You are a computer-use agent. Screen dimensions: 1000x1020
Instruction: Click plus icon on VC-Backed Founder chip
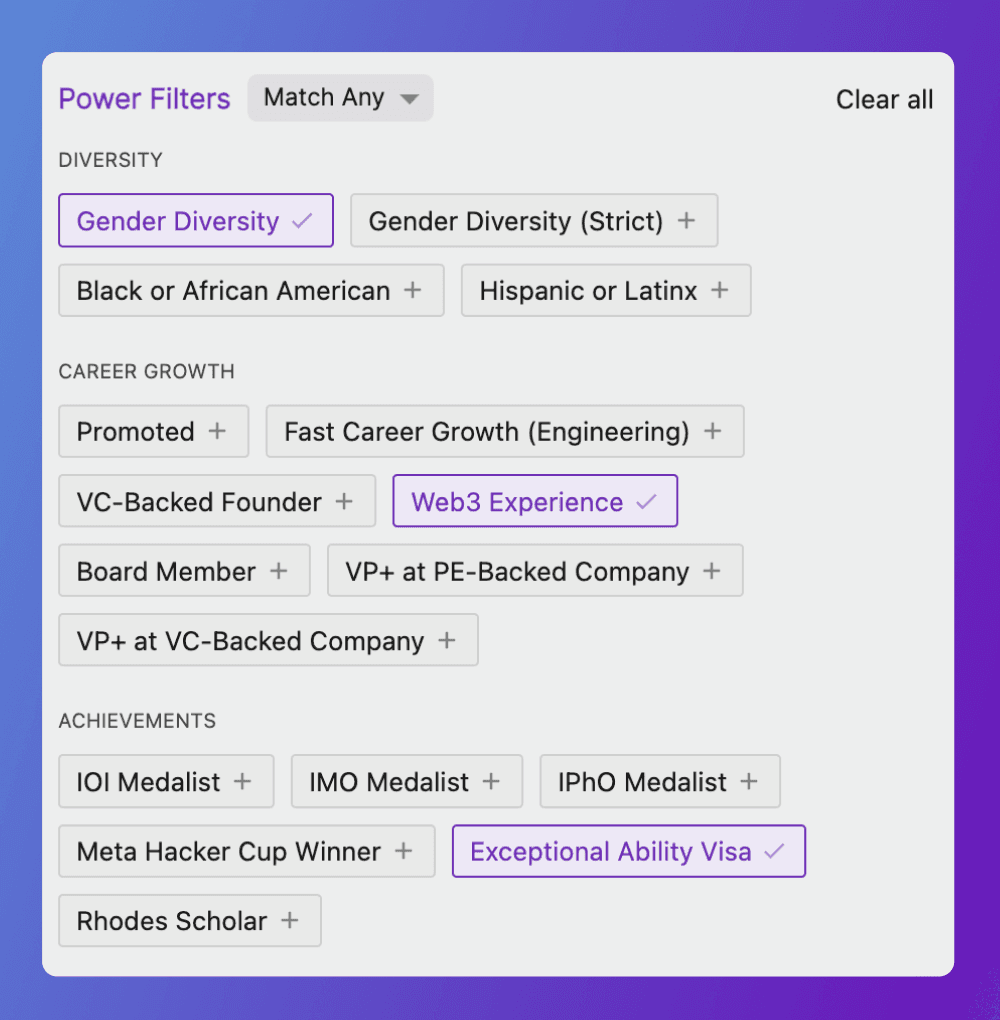(344, 501)
